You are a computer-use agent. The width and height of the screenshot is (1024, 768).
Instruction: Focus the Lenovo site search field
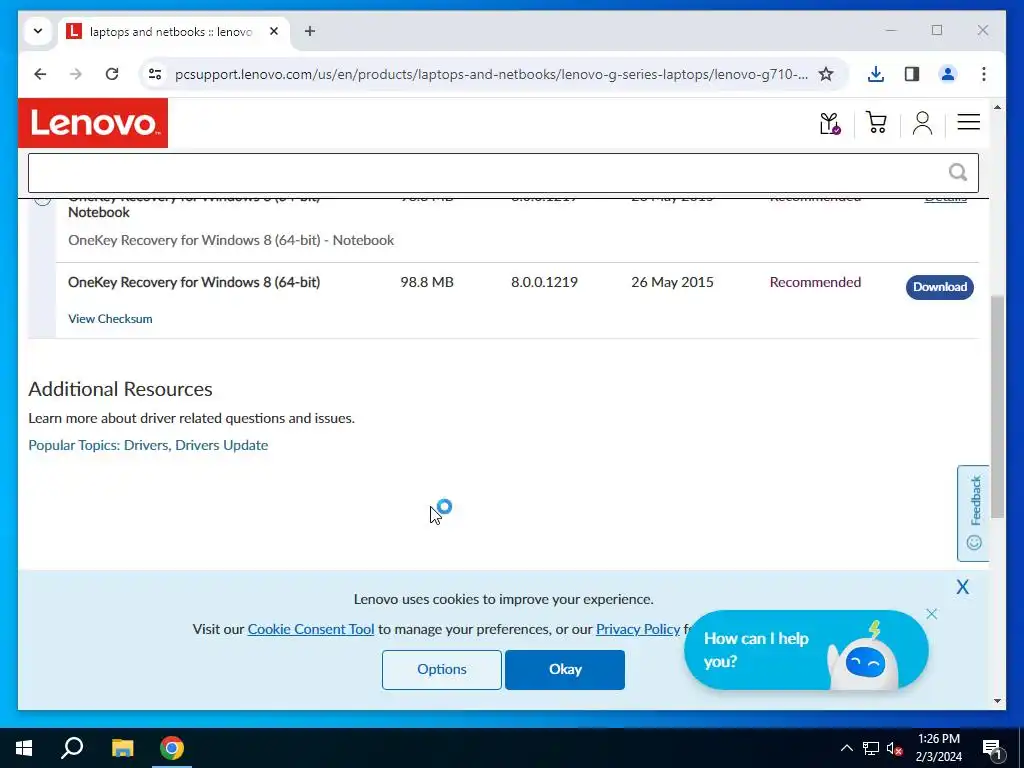tap(503, 173)
